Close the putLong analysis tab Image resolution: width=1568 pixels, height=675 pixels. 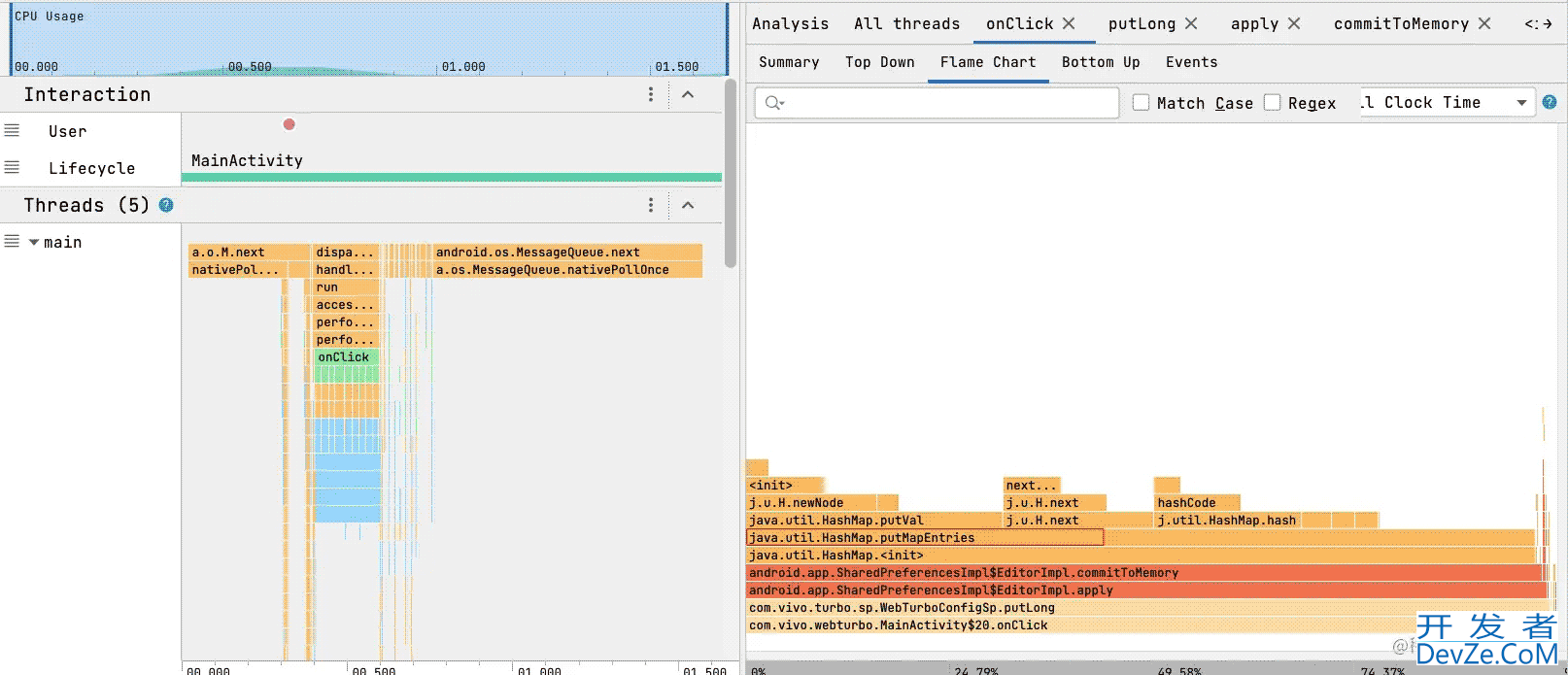click(1191, 23)
